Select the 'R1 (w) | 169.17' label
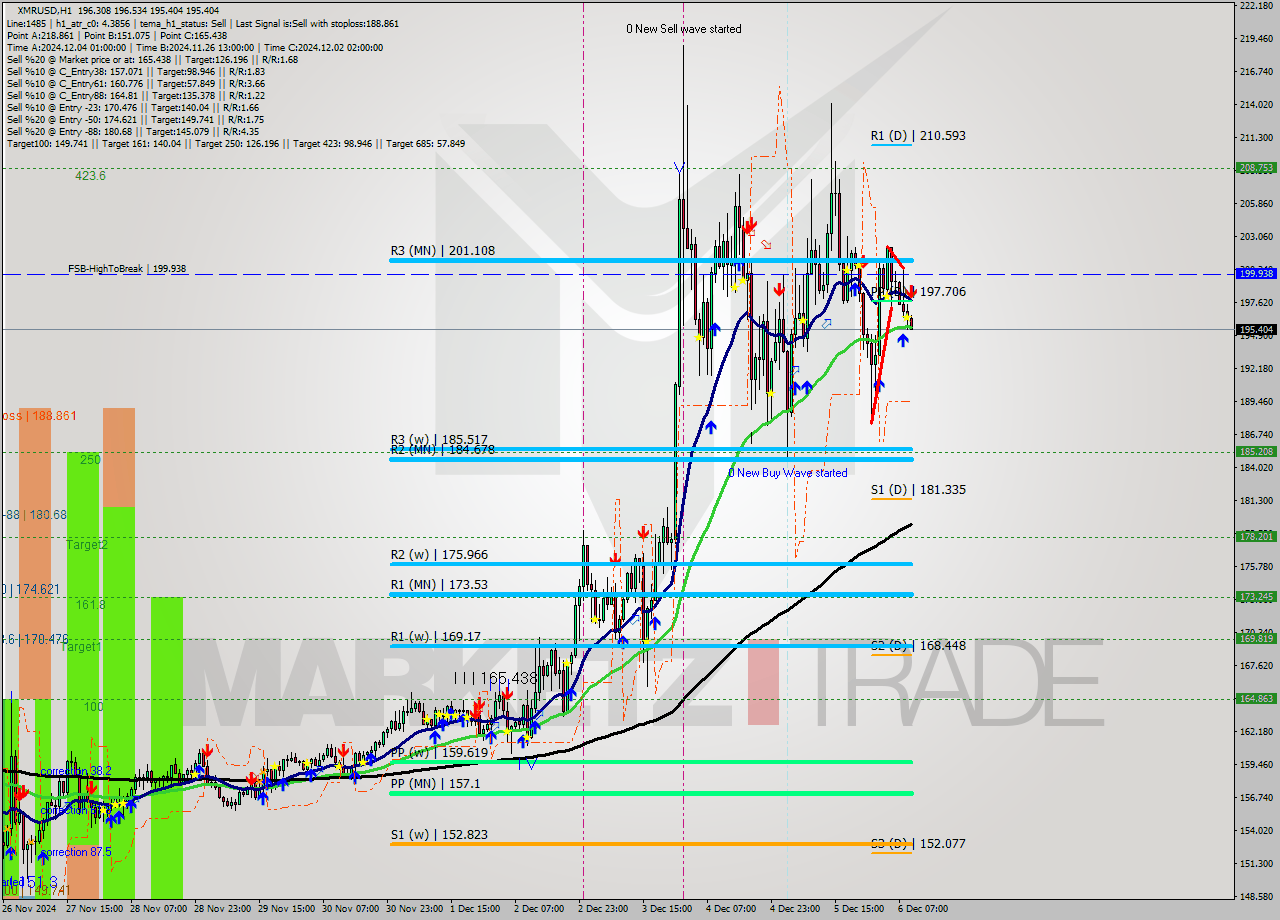1280x920 pixels. 436,635
